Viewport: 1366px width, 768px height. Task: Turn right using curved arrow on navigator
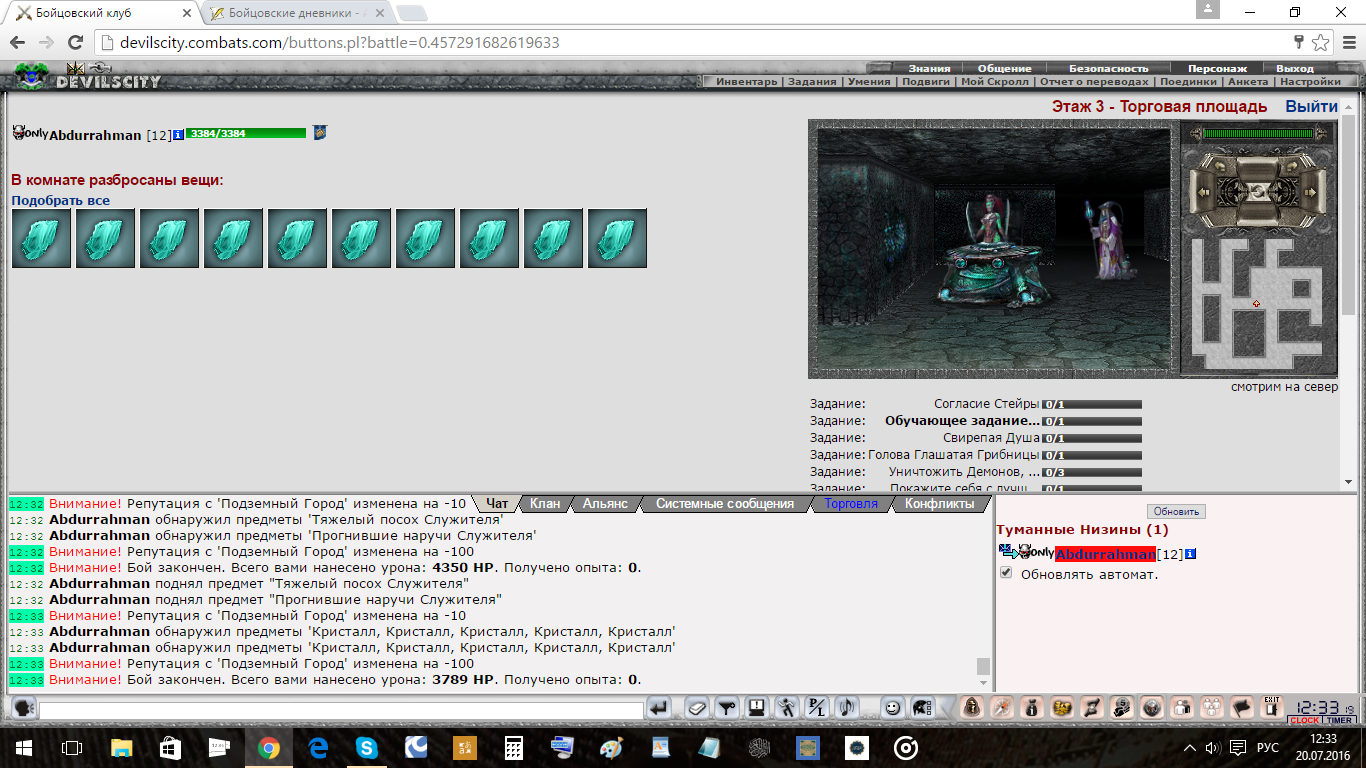(x=1292, y=166)
